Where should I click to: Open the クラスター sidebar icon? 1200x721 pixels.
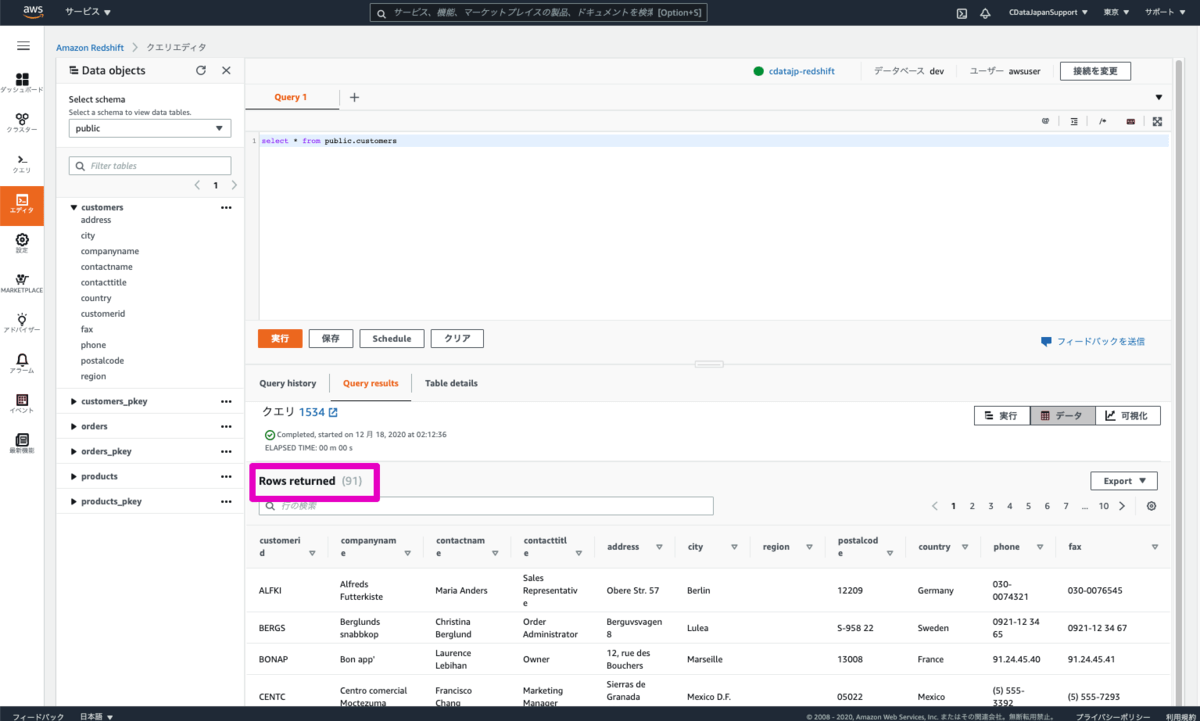(x=22, y=123)
